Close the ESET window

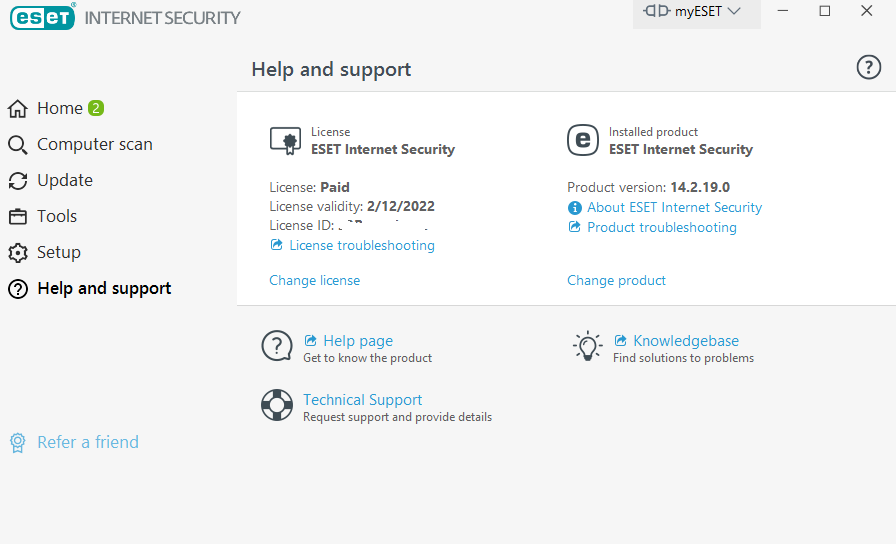tap(866, 11)
